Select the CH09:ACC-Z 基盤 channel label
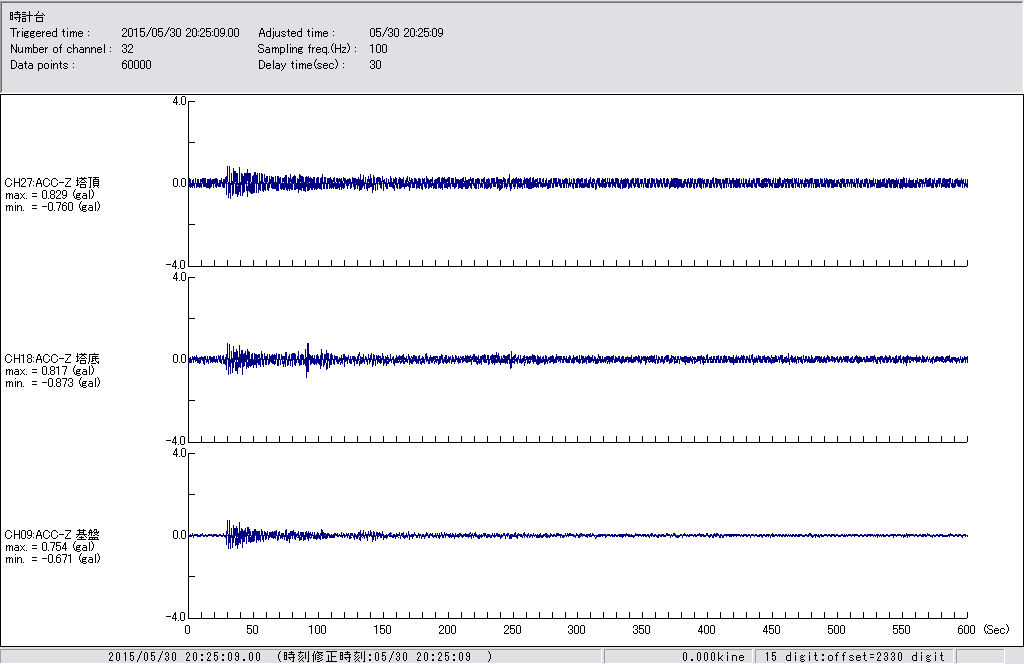The height and width of the screenshot is (664, 1024). (x=52, y=535)
